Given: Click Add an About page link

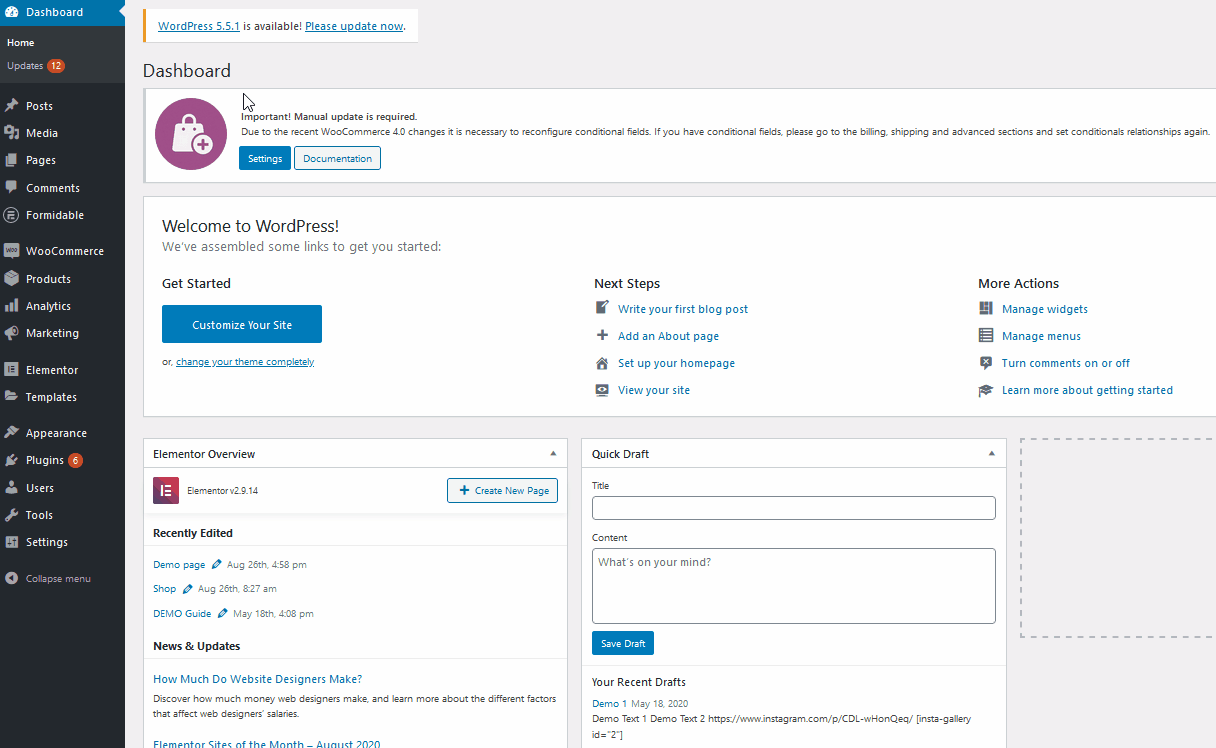Looking at the screenshot, I should tap(668, 336).
